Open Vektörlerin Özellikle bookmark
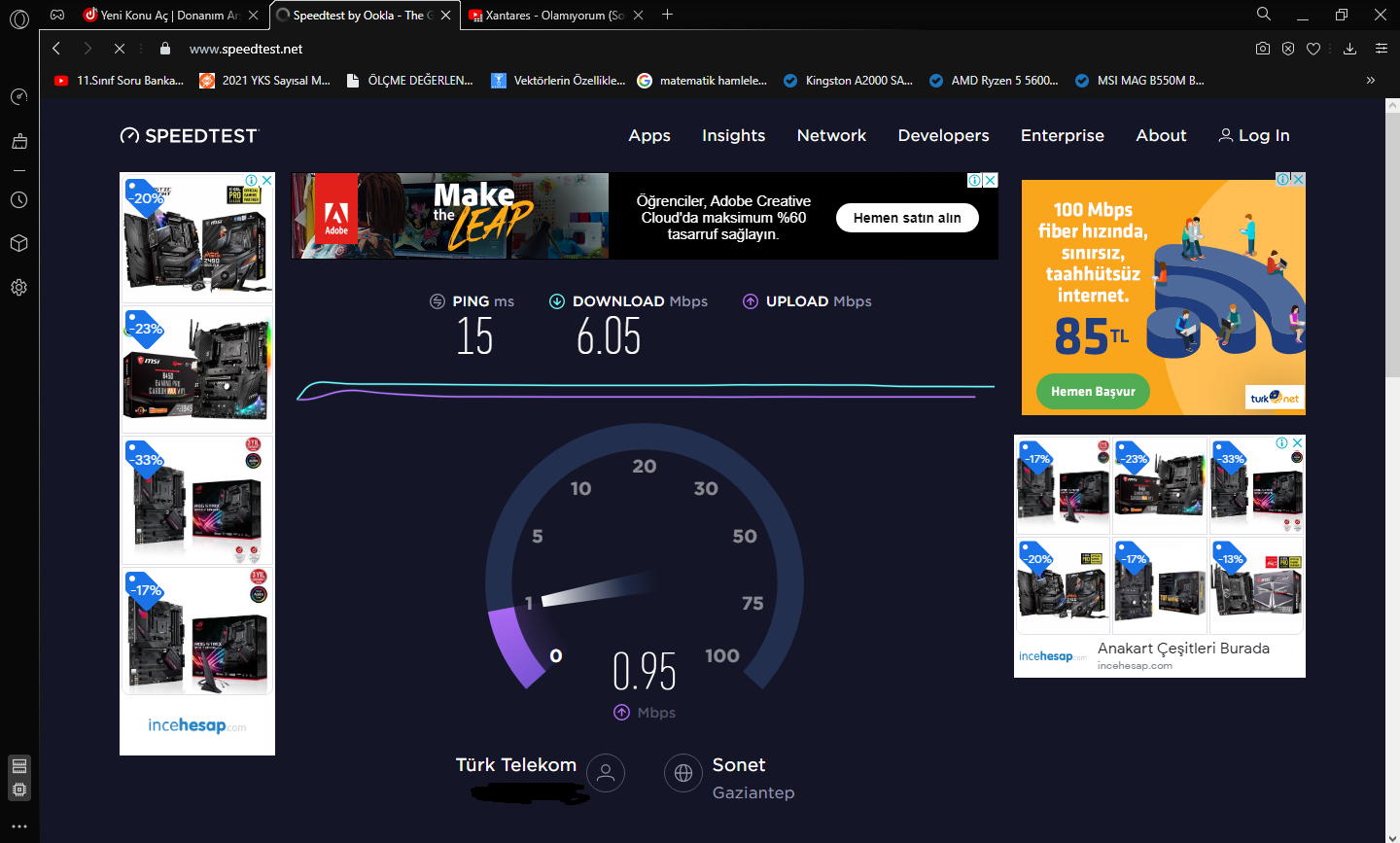 [558, 81]
